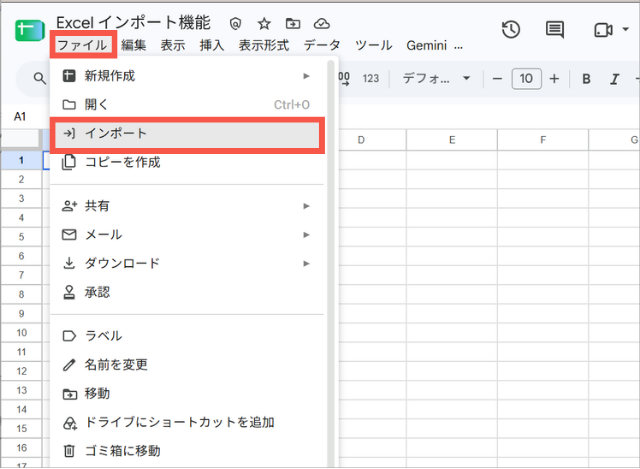
Task: Check the cloud save status icon
Action: (x=322, y=24)
